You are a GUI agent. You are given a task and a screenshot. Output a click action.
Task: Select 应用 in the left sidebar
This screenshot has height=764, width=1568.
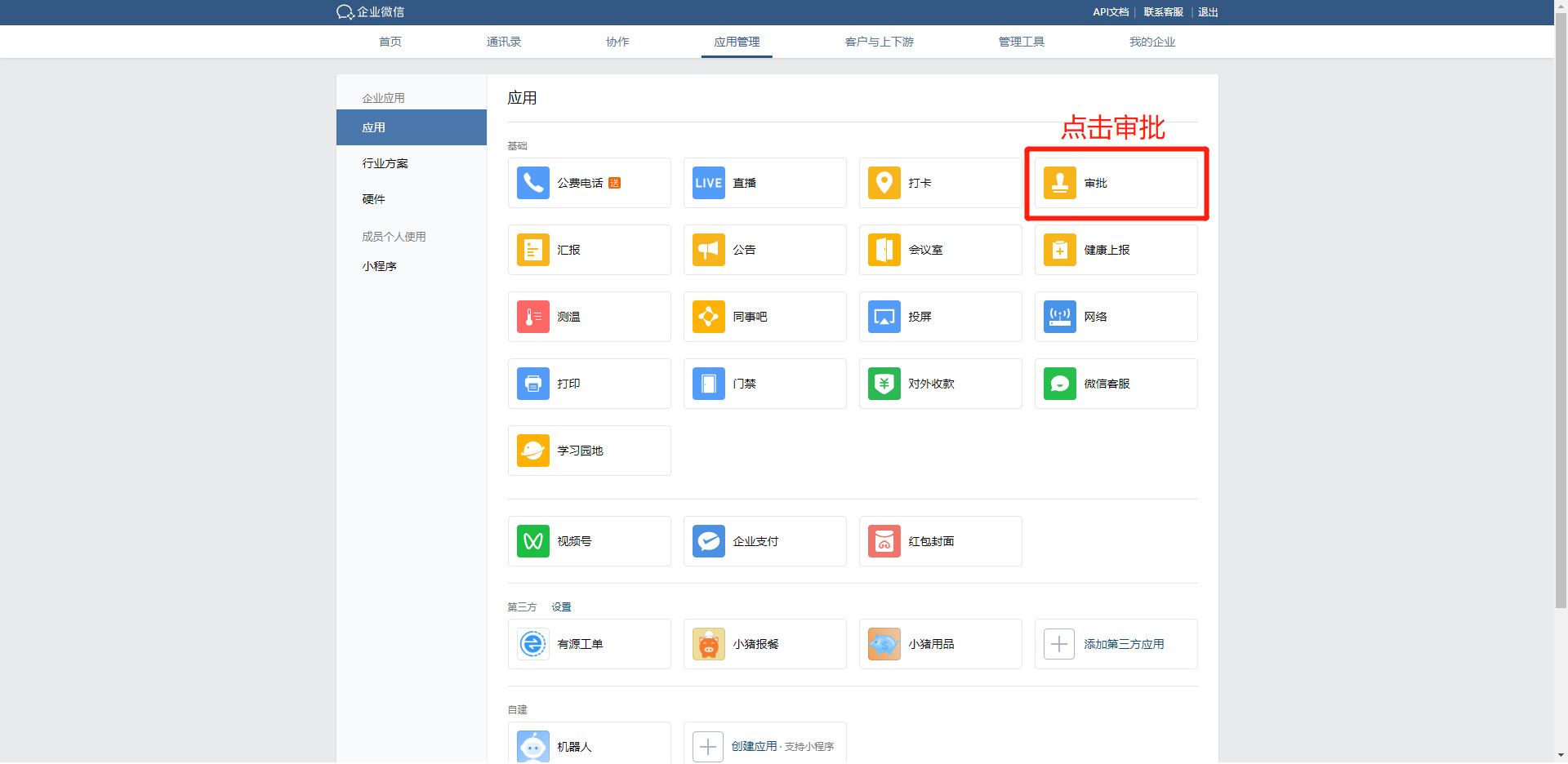pyautogui.click(x=412, y=127)
